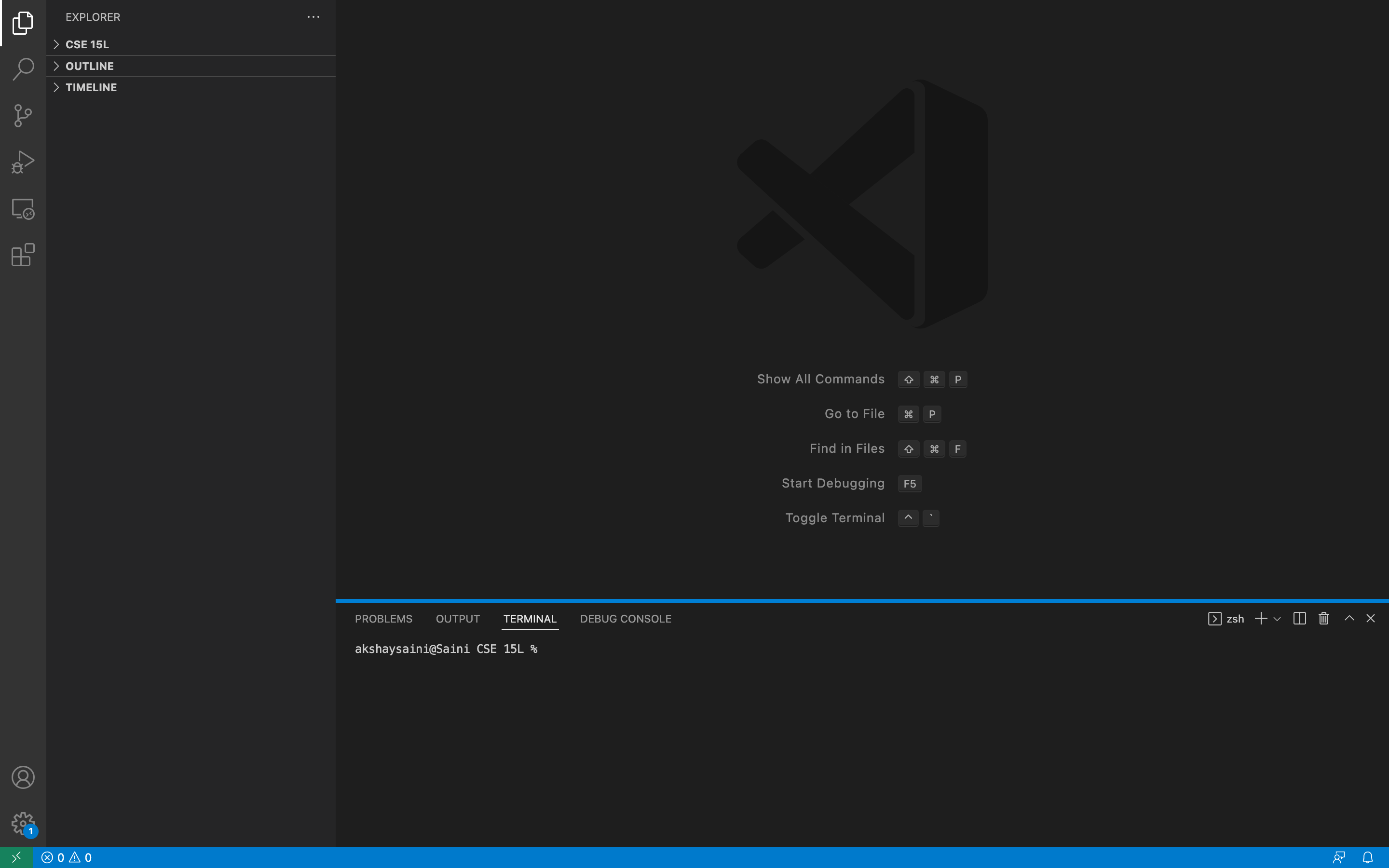Toggle the Explorer sidebar visibility
Image resolution: width=1389 pixels, height=868 pixels.
[23, 23]
